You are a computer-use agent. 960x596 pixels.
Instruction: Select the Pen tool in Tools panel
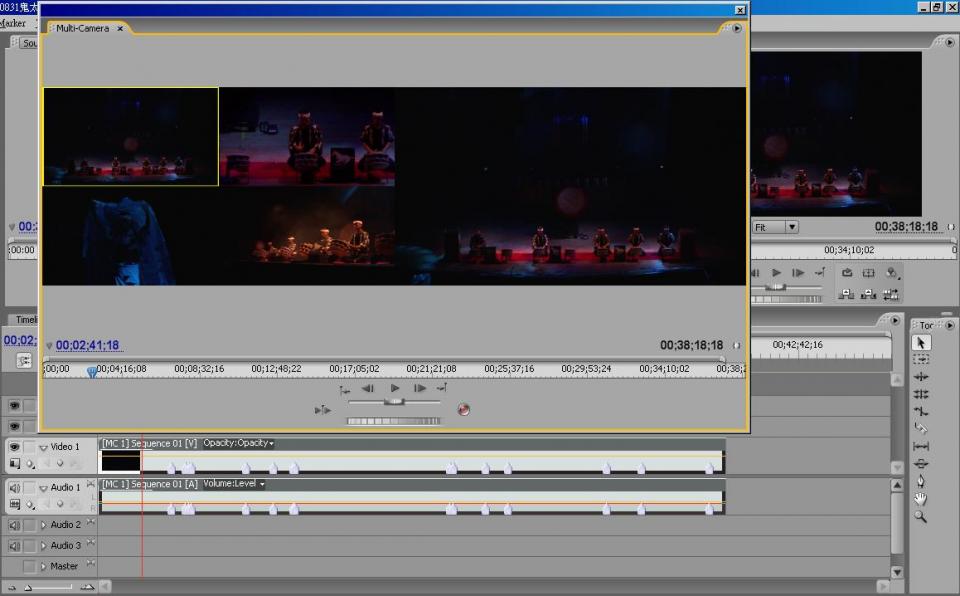click(x=921, y=481)
